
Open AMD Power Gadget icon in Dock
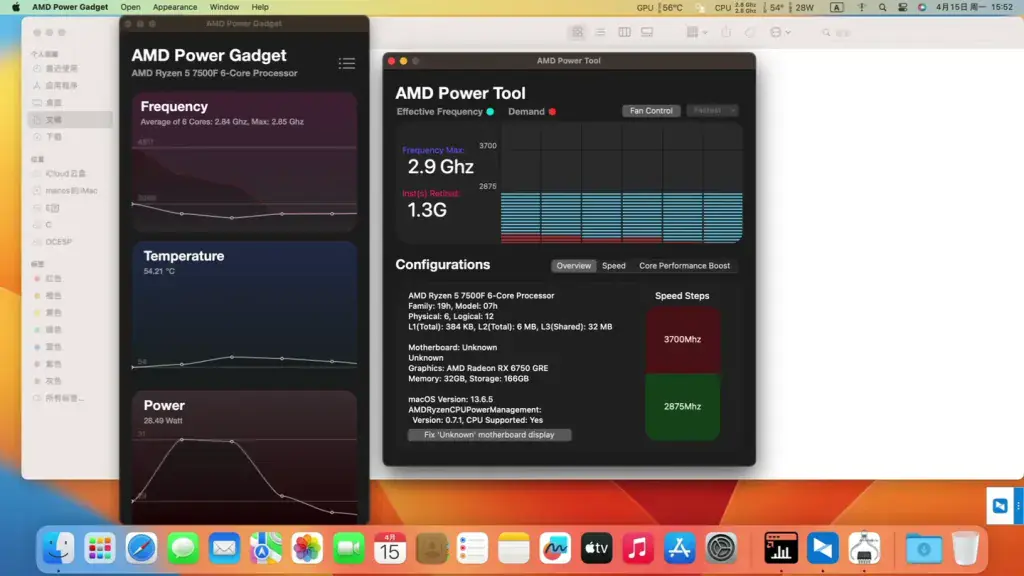click(781, 548)
